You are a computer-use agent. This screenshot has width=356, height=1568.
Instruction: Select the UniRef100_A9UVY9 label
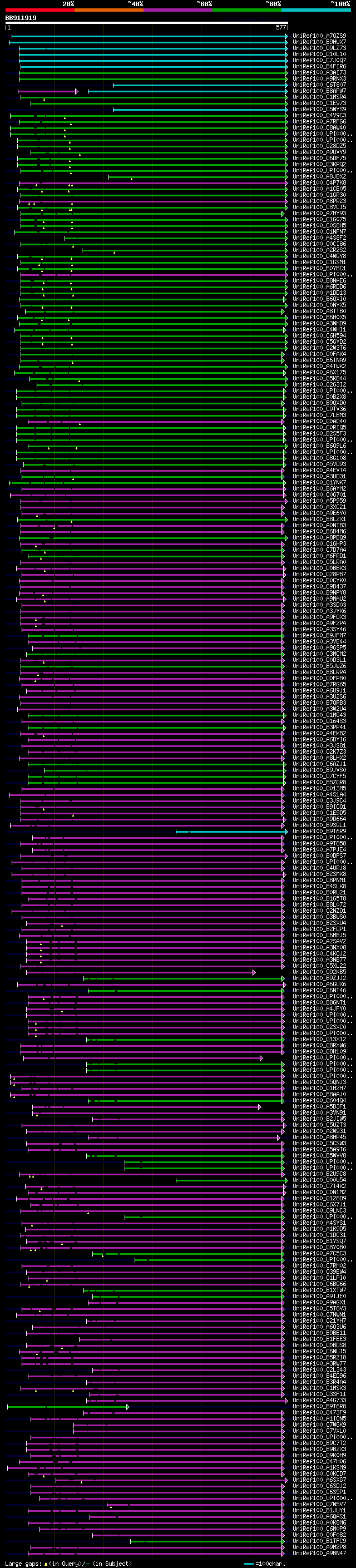(x=319, y=152)
